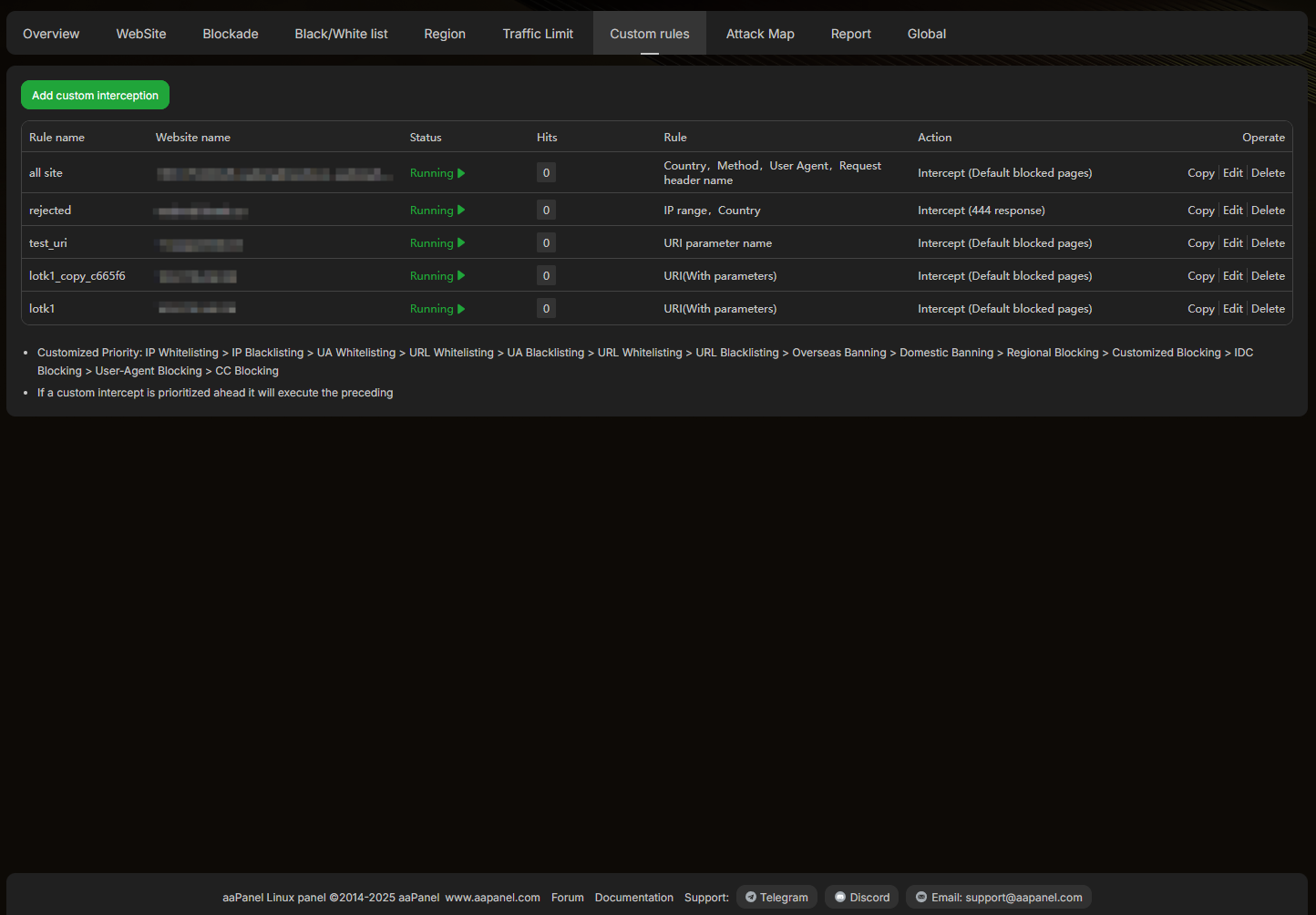Click play icon for lotk1_copy_c665f6 rule
Image resolution: width=1316 pixels, height=915 pixels.
[461, 276]
